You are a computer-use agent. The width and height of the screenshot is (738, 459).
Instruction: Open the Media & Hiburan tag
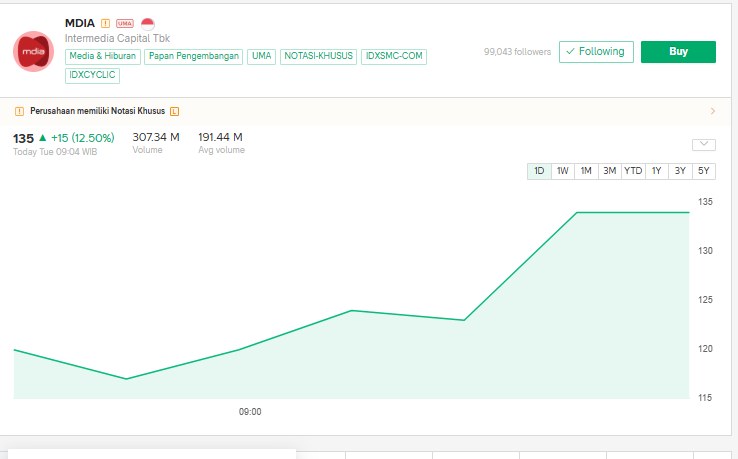click(x=103, y=56)
